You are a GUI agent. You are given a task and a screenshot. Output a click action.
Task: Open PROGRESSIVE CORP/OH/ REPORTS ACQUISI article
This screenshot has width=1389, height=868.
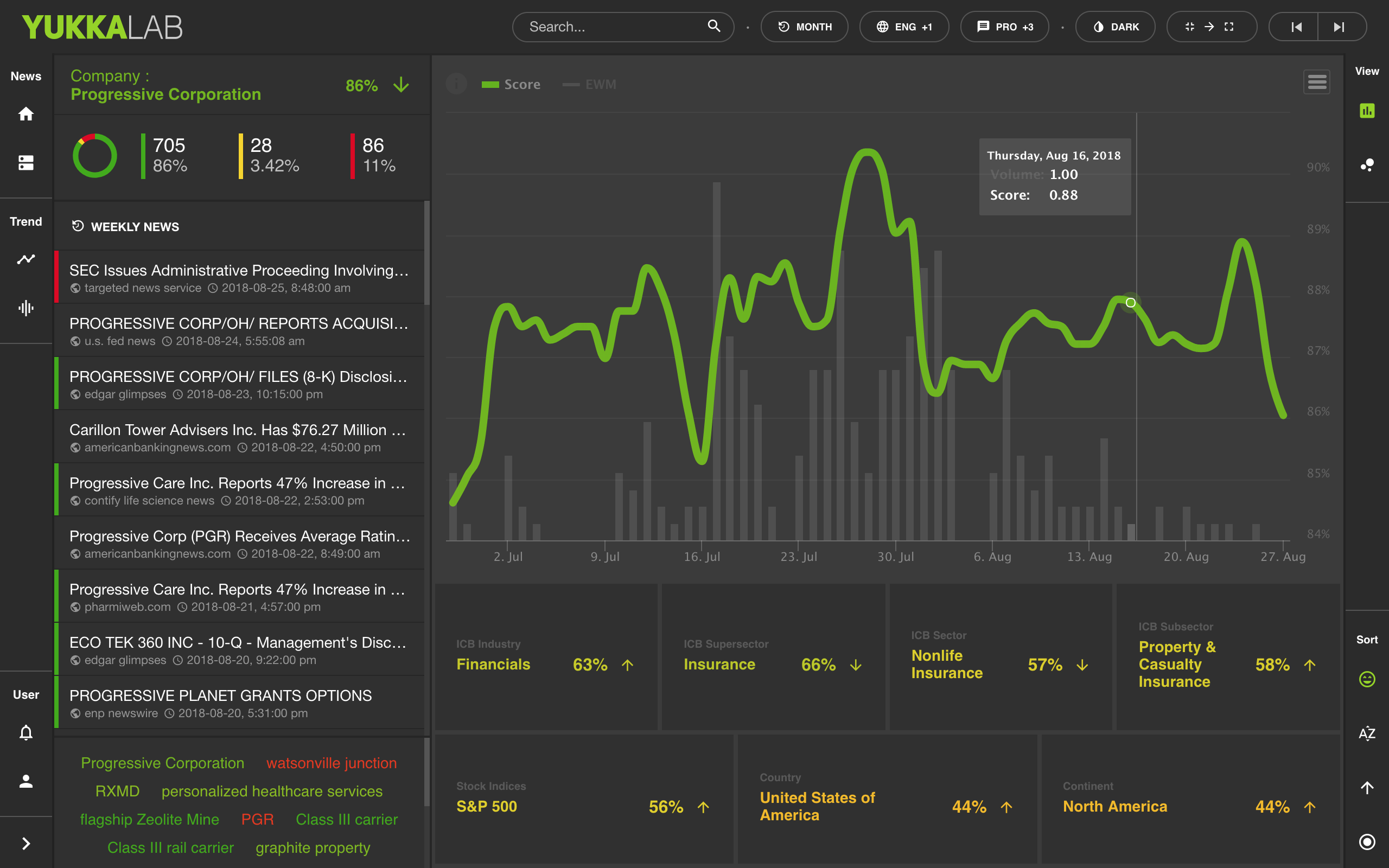click(x=239, y=331)
